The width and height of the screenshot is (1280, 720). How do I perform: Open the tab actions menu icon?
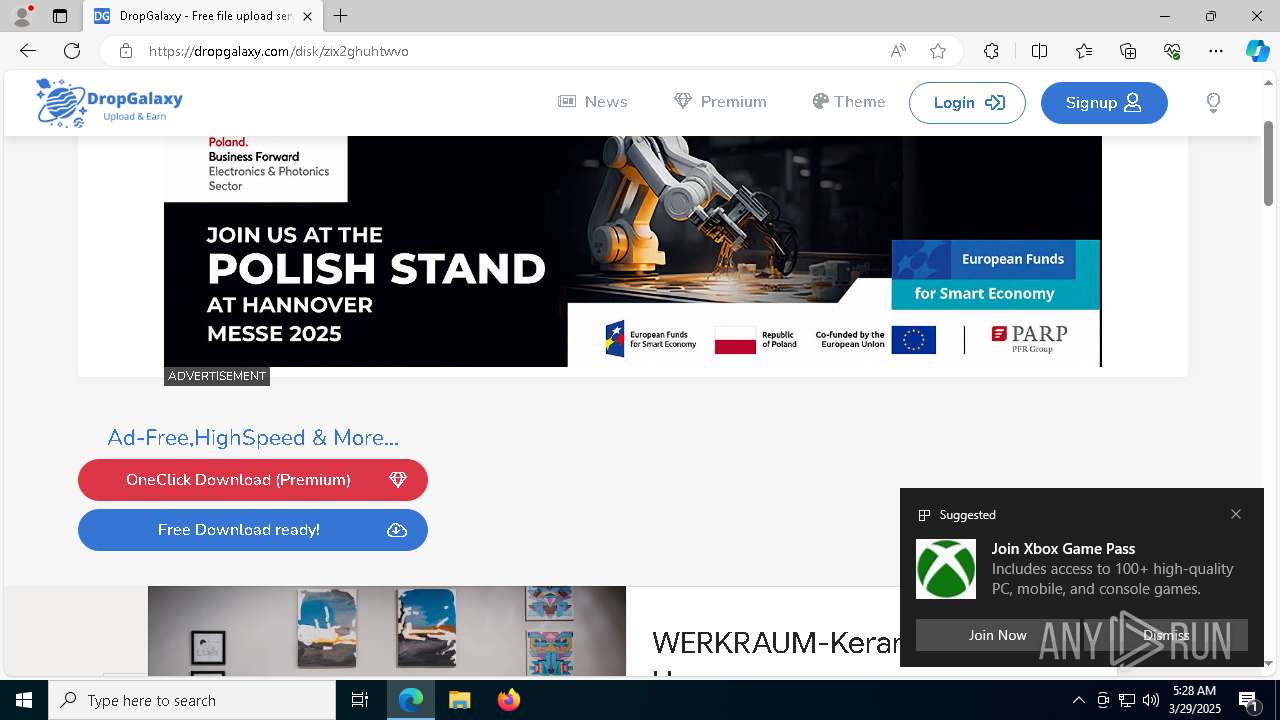60,16
